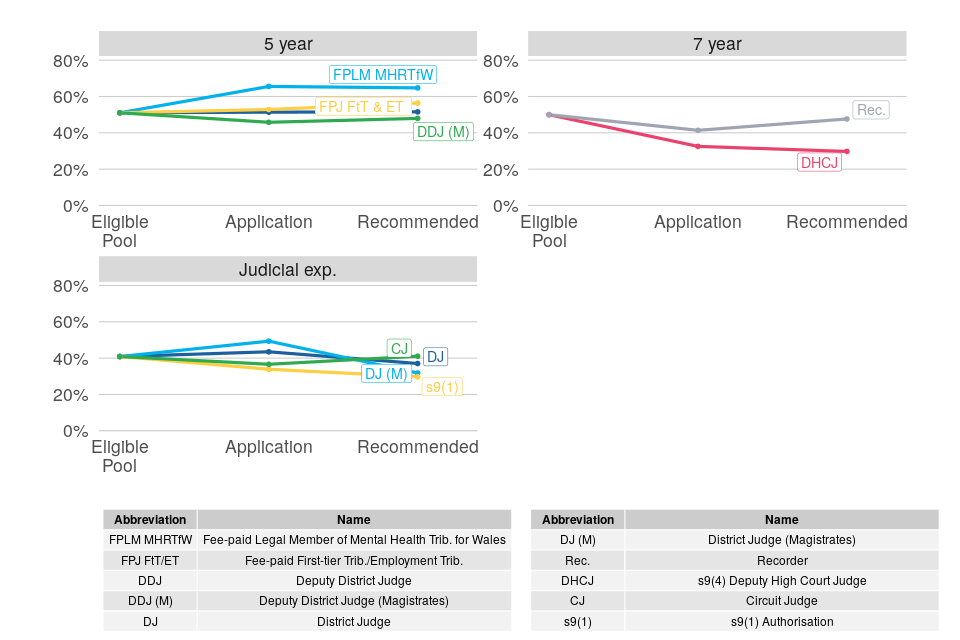Viewport: 960px width, 640px height.
Task: Select the yellow "FPJ FtT & ET" chart label
Action: (x=361, y=107)
